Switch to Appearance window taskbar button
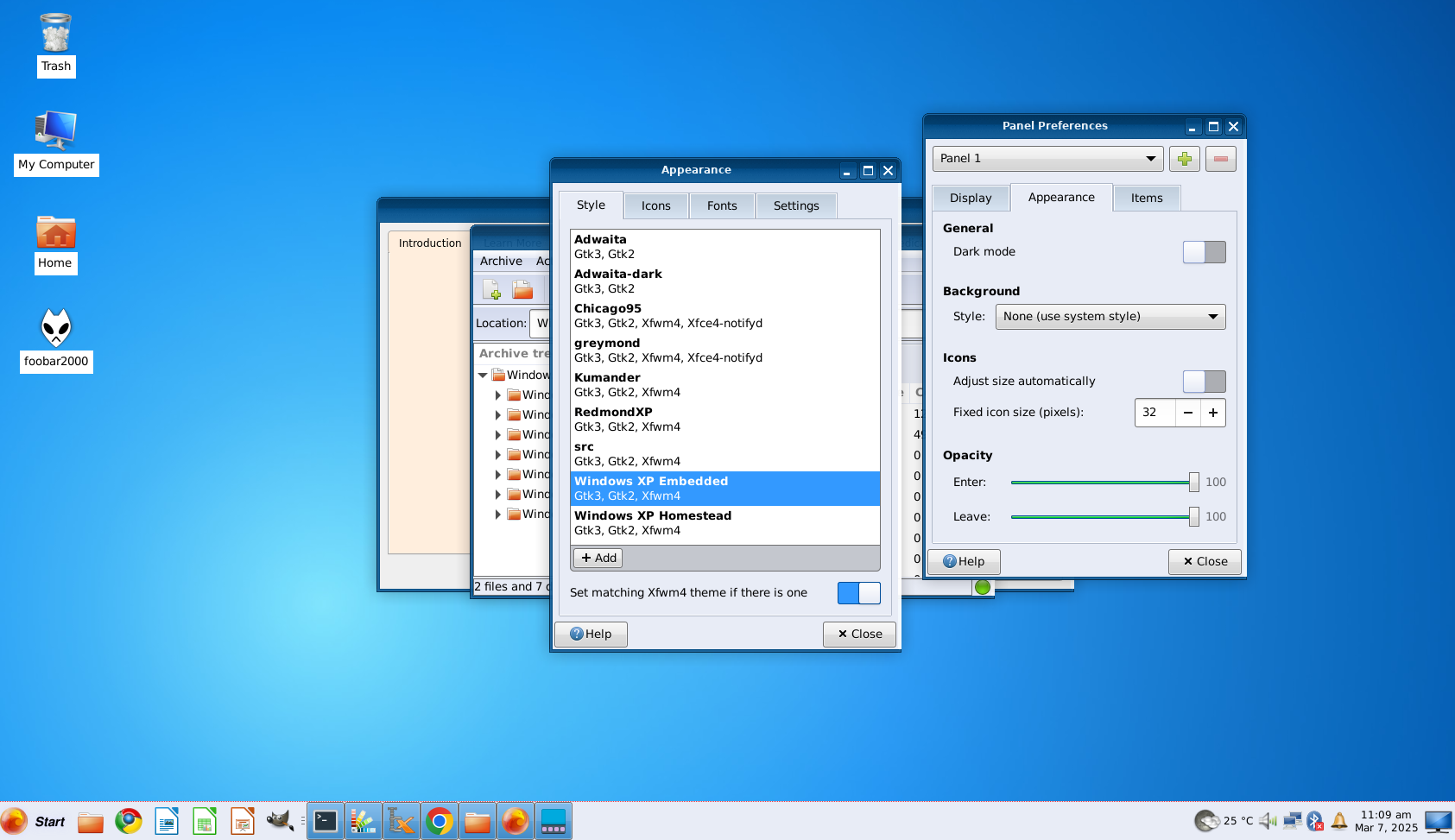Image resolution: width=1455 pixels, height=840 pixels. click(x=364, y=821)
